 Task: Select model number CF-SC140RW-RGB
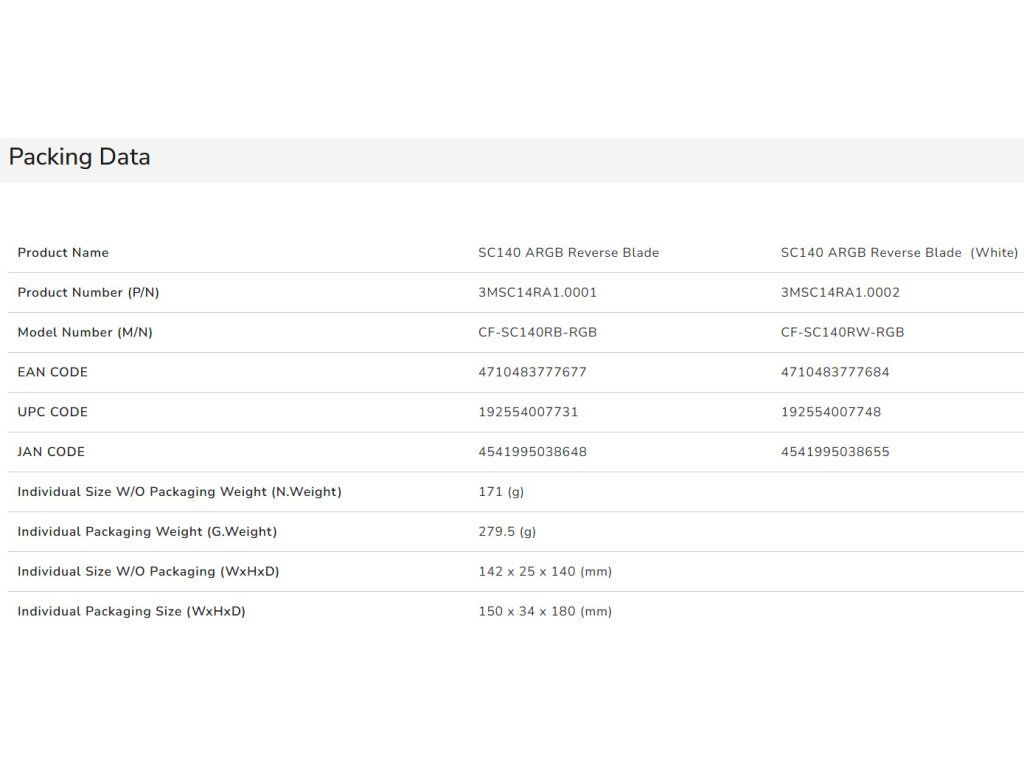click(842, 333)
